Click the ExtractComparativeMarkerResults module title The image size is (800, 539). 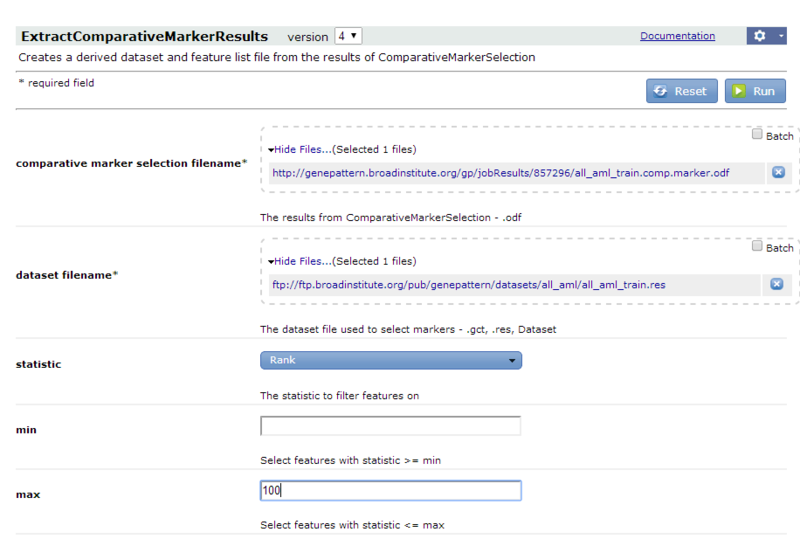144,36
